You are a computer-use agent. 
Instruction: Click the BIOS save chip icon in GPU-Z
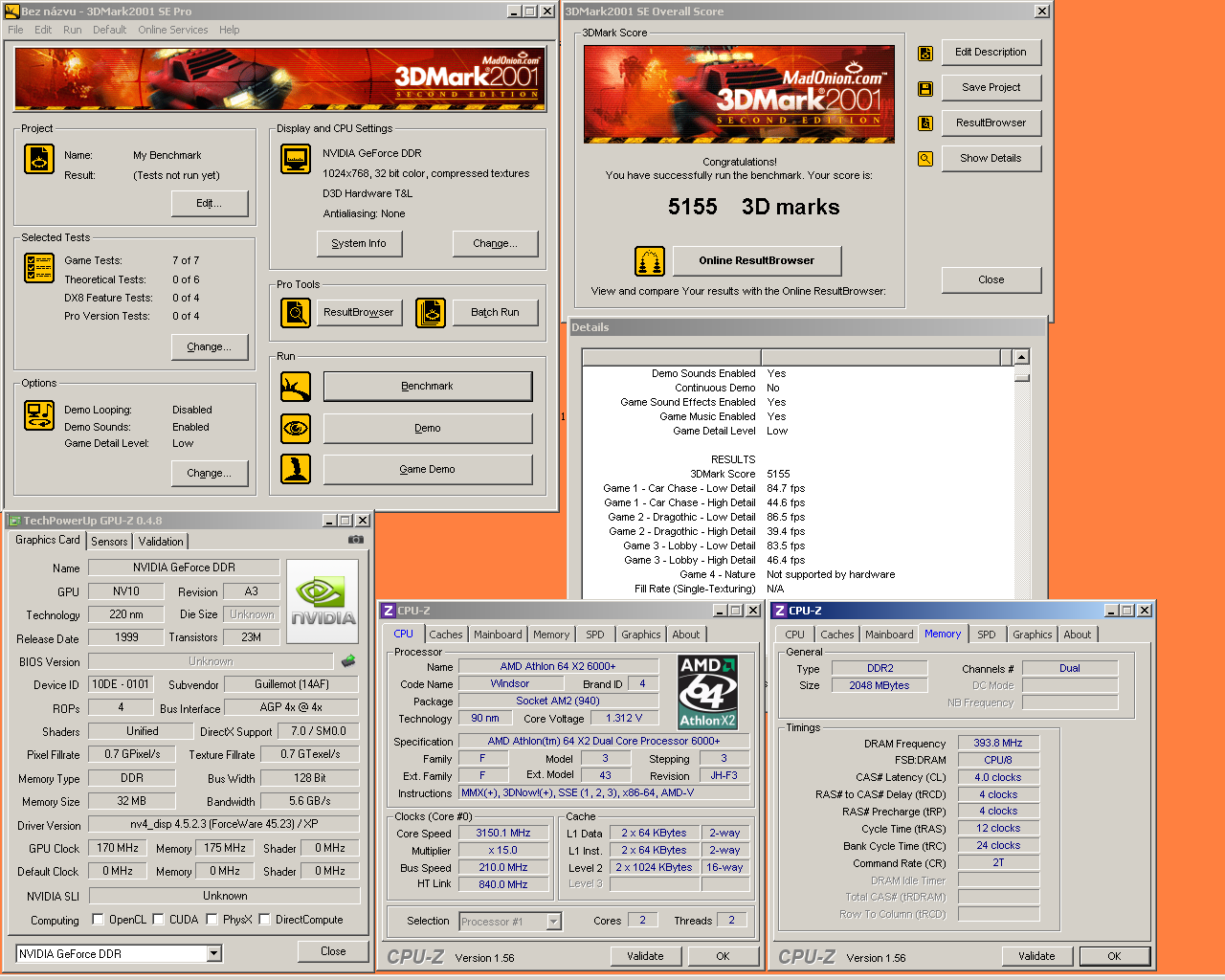click(348, 660)
